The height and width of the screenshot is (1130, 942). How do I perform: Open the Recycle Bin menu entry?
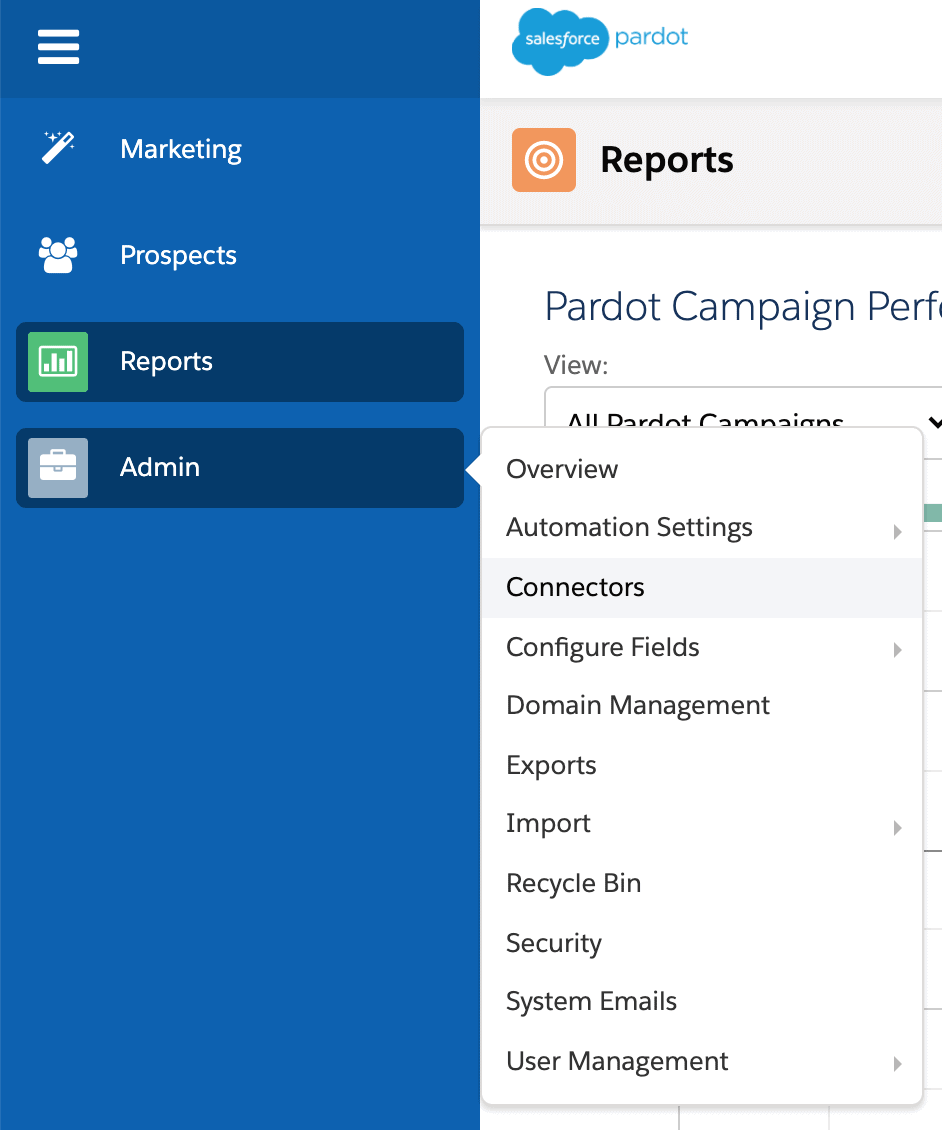(x=574, y=883)
